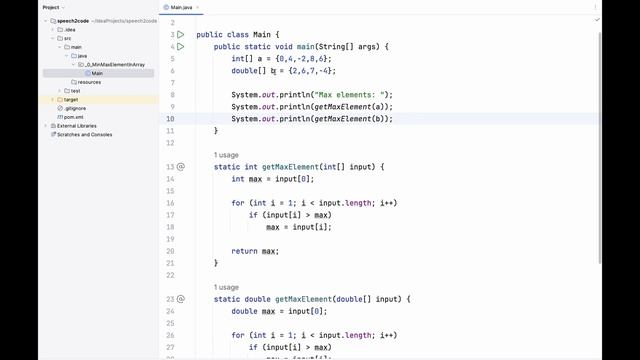Click the .gitignore file icon
Viewport: 640px width, 360px height.
pos(60,108)
